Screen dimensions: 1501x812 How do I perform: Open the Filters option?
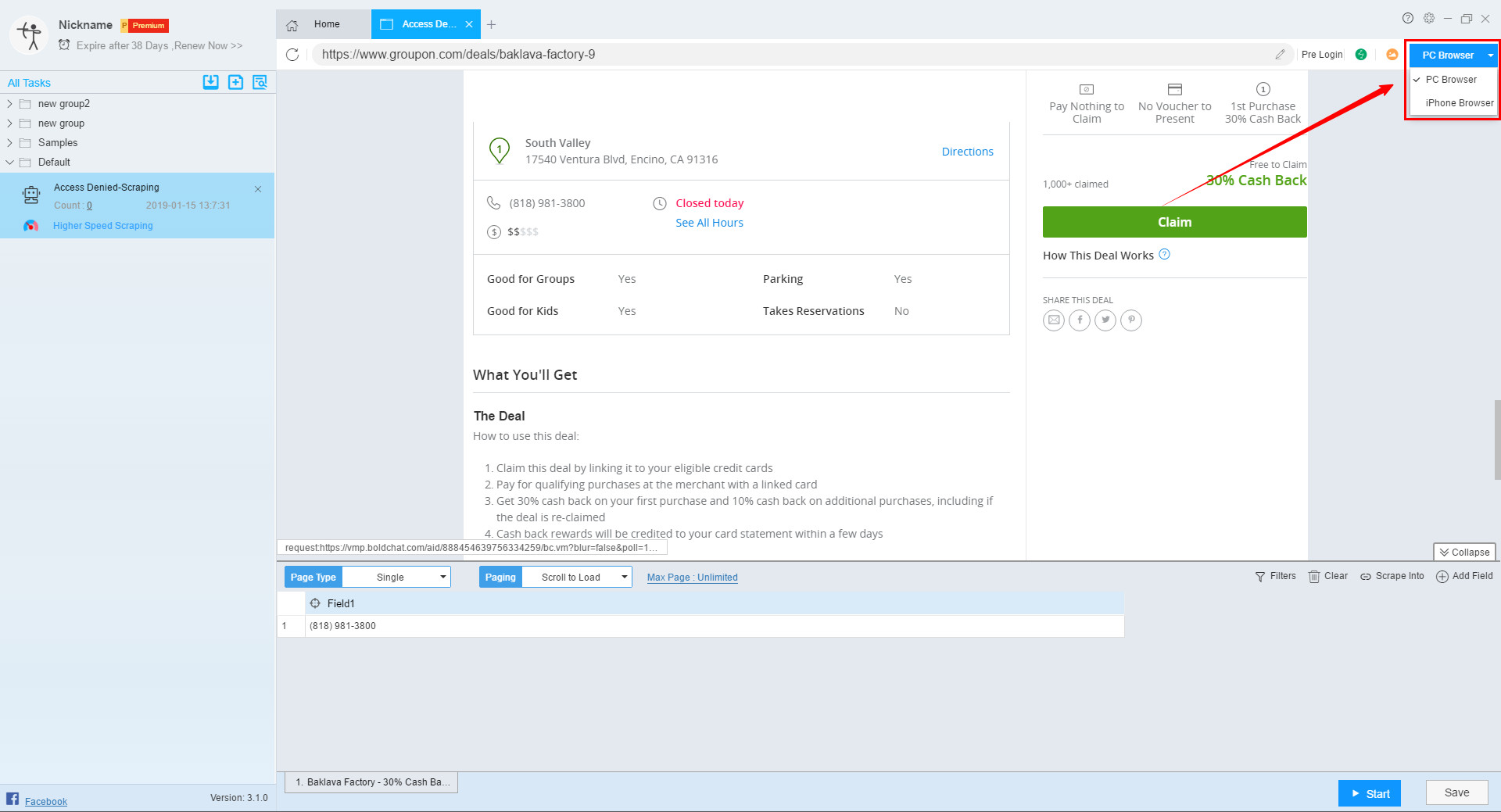click(x=1275, y=576)
